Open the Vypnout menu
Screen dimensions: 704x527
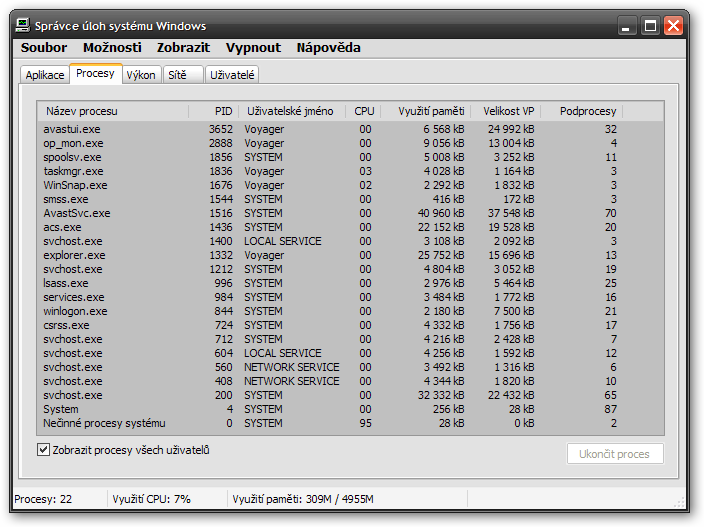coord(253,48)
